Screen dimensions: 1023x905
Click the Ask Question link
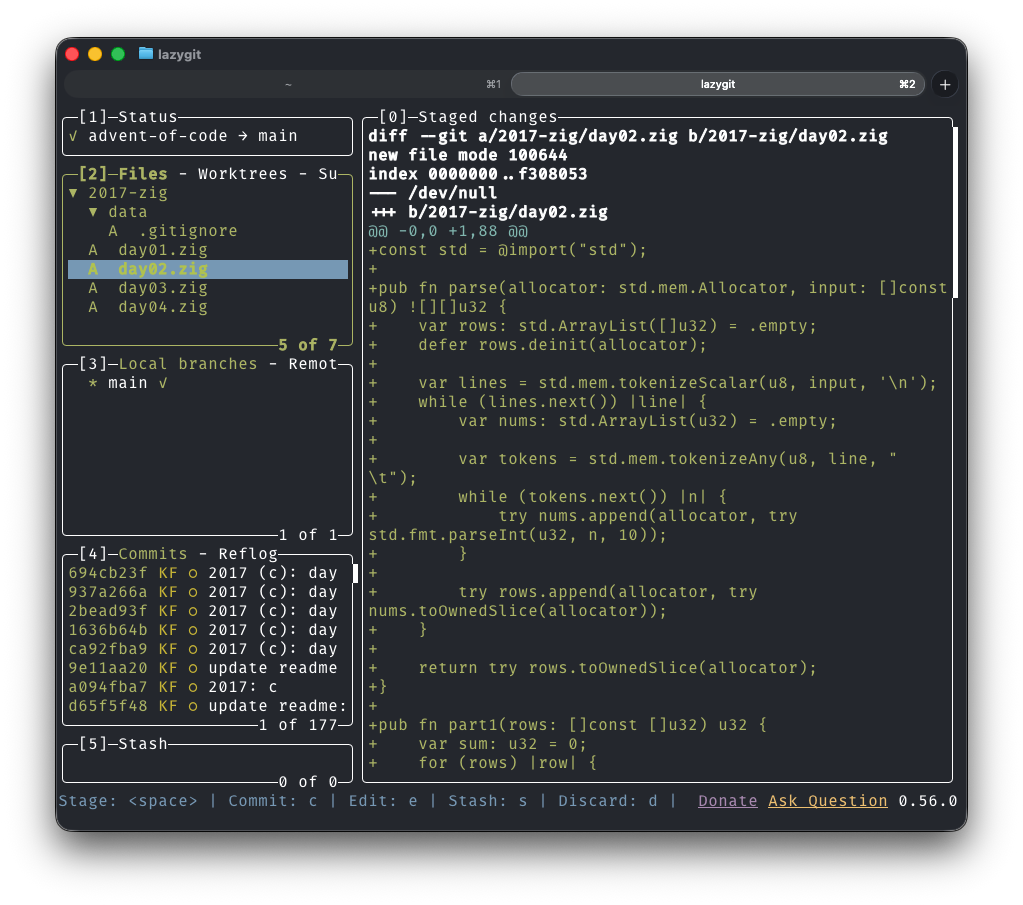click(x=827, y=801)
